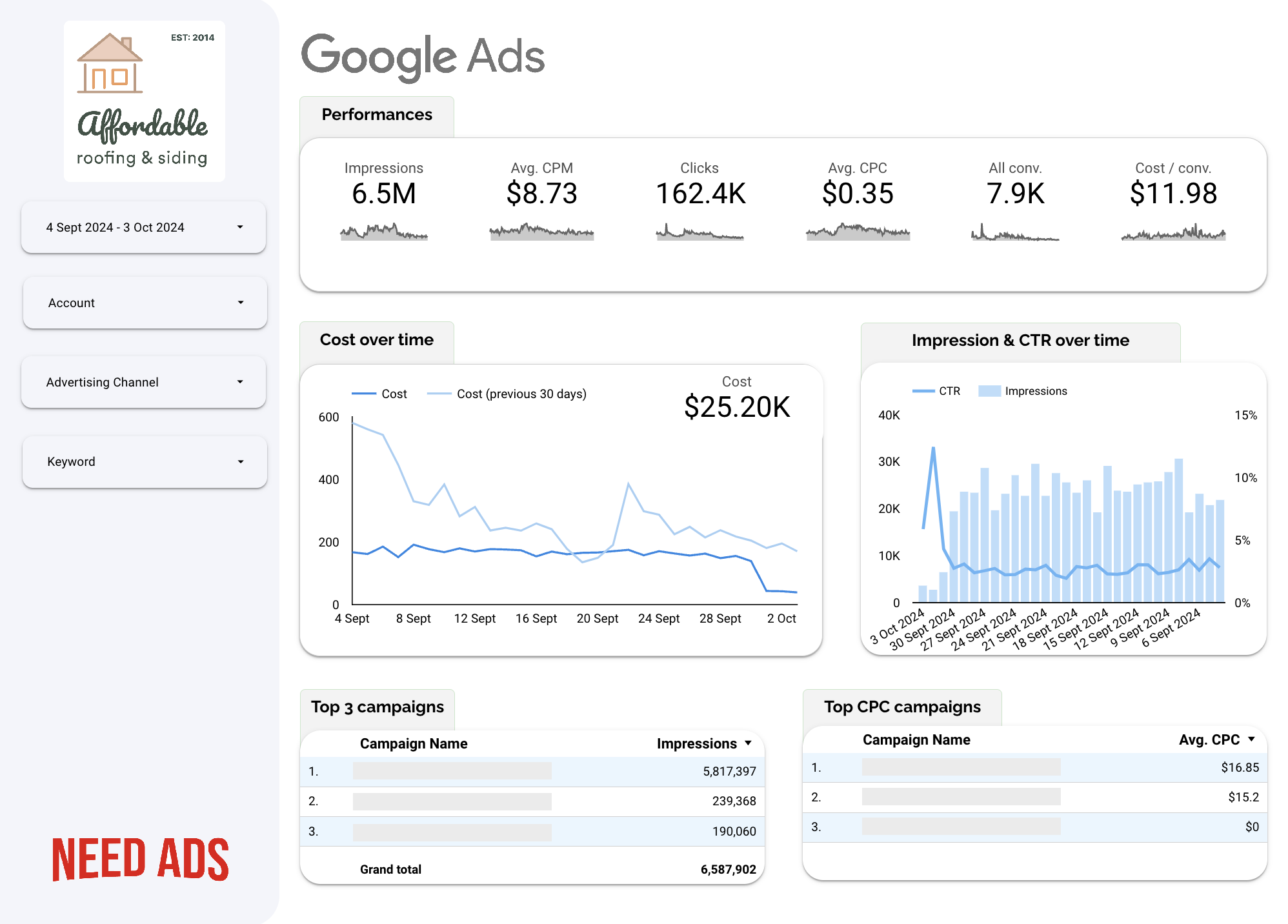Click the Impressions legend color swatch

pos(989,391)
